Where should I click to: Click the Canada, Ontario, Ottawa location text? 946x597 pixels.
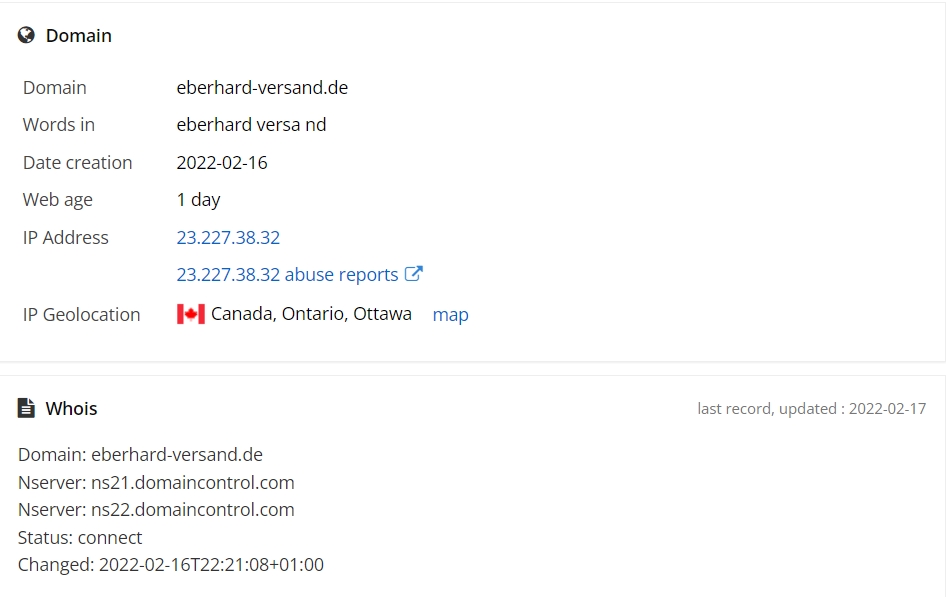click(311, 314)
